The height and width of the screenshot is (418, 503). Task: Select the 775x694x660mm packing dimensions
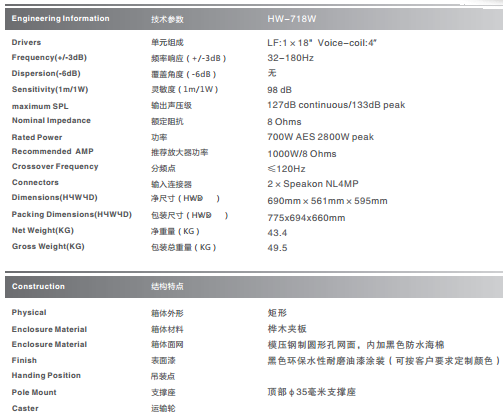pyautogui.click(x=306, y=218)
